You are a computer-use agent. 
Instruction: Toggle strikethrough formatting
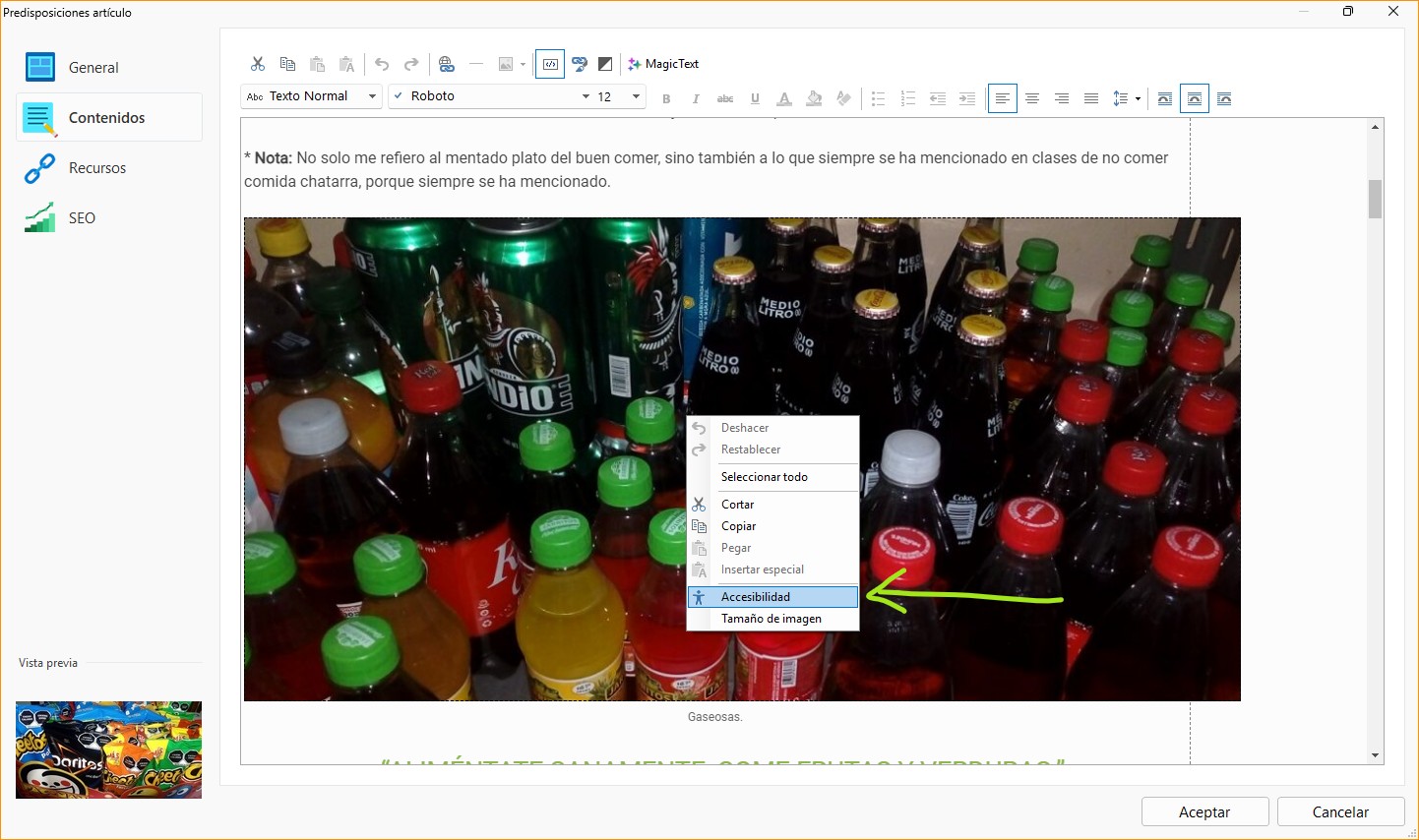725,98
